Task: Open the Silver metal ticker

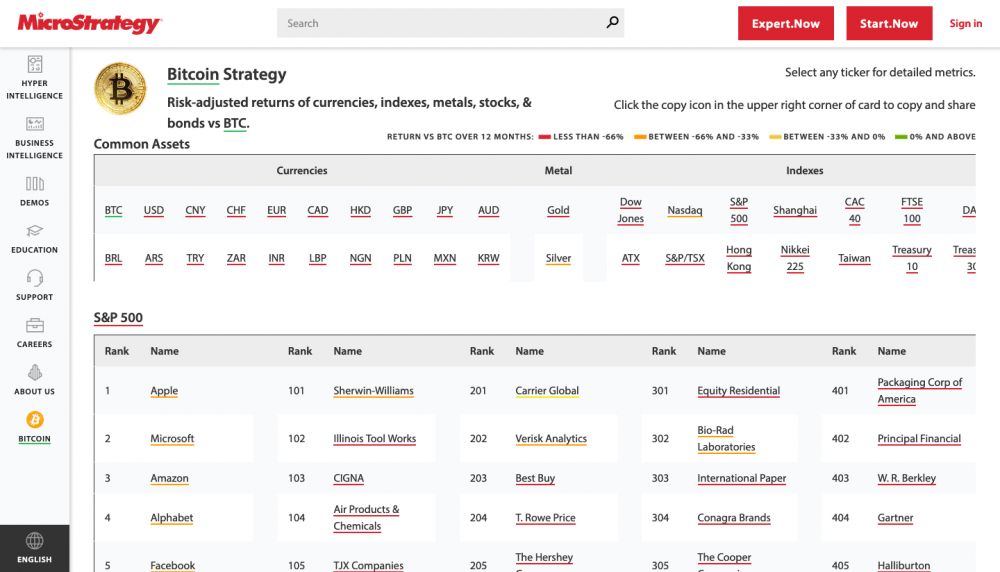Action: (558, 258)
